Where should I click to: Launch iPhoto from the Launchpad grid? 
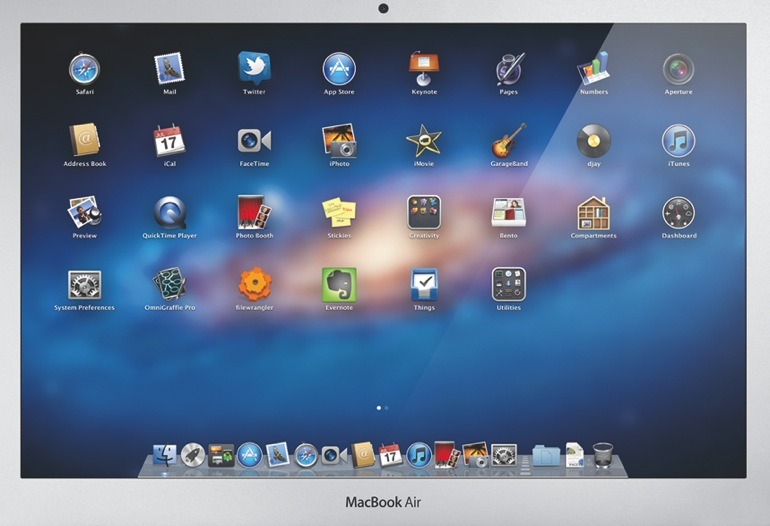(339, 140)
